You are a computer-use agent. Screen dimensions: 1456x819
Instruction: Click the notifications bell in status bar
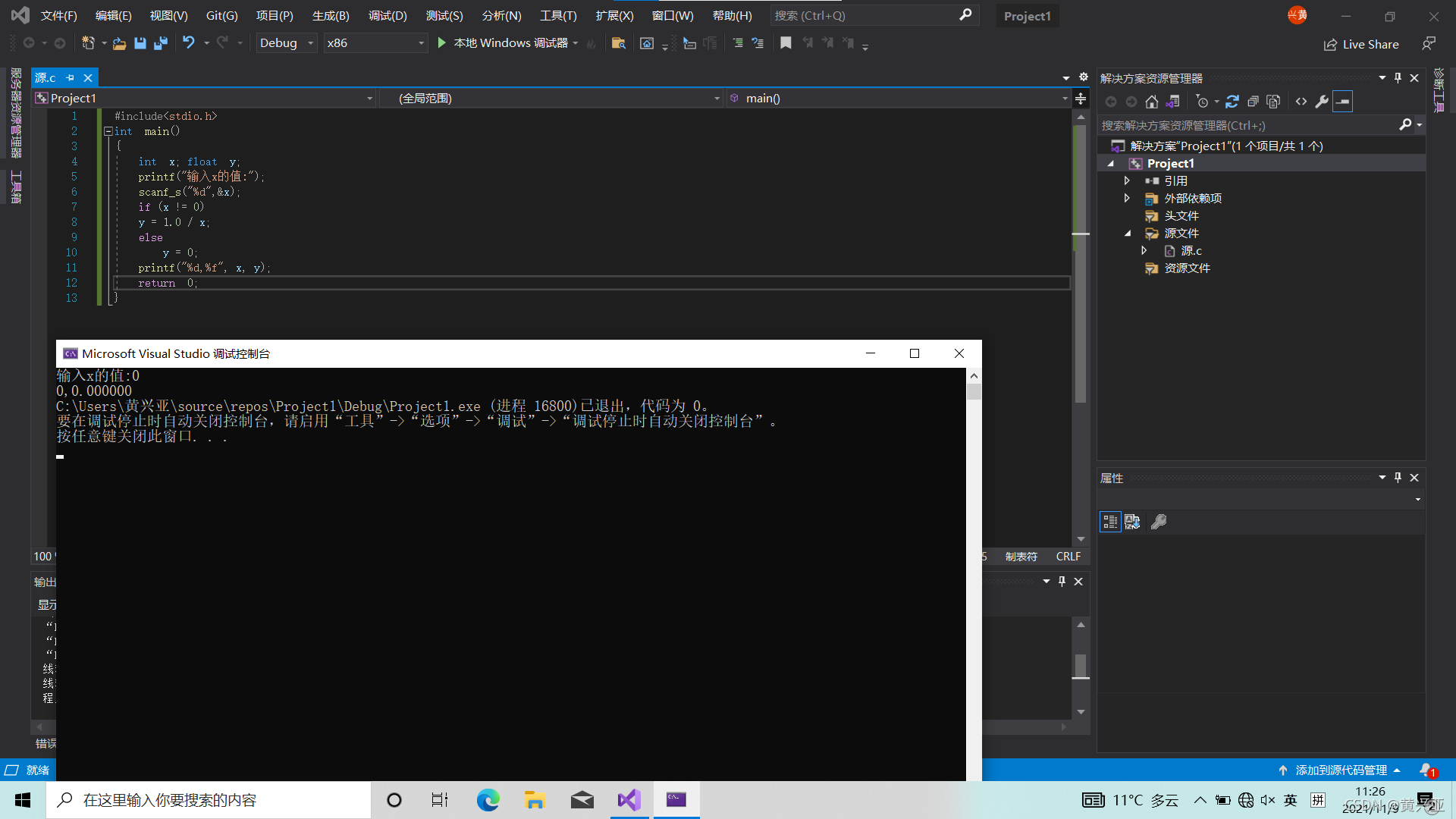tap(1428, 770)
